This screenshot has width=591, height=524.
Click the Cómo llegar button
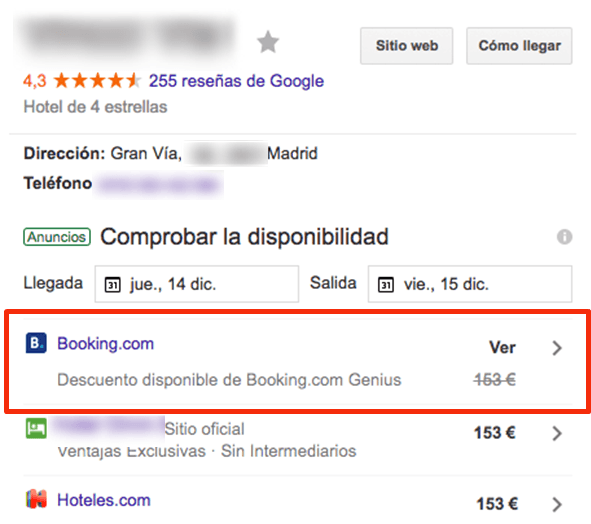coord(519,46)
